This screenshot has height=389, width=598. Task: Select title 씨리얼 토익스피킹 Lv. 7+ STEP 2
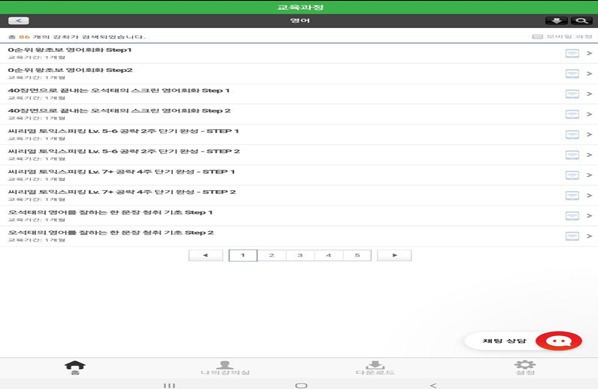[x=122, y=192]
